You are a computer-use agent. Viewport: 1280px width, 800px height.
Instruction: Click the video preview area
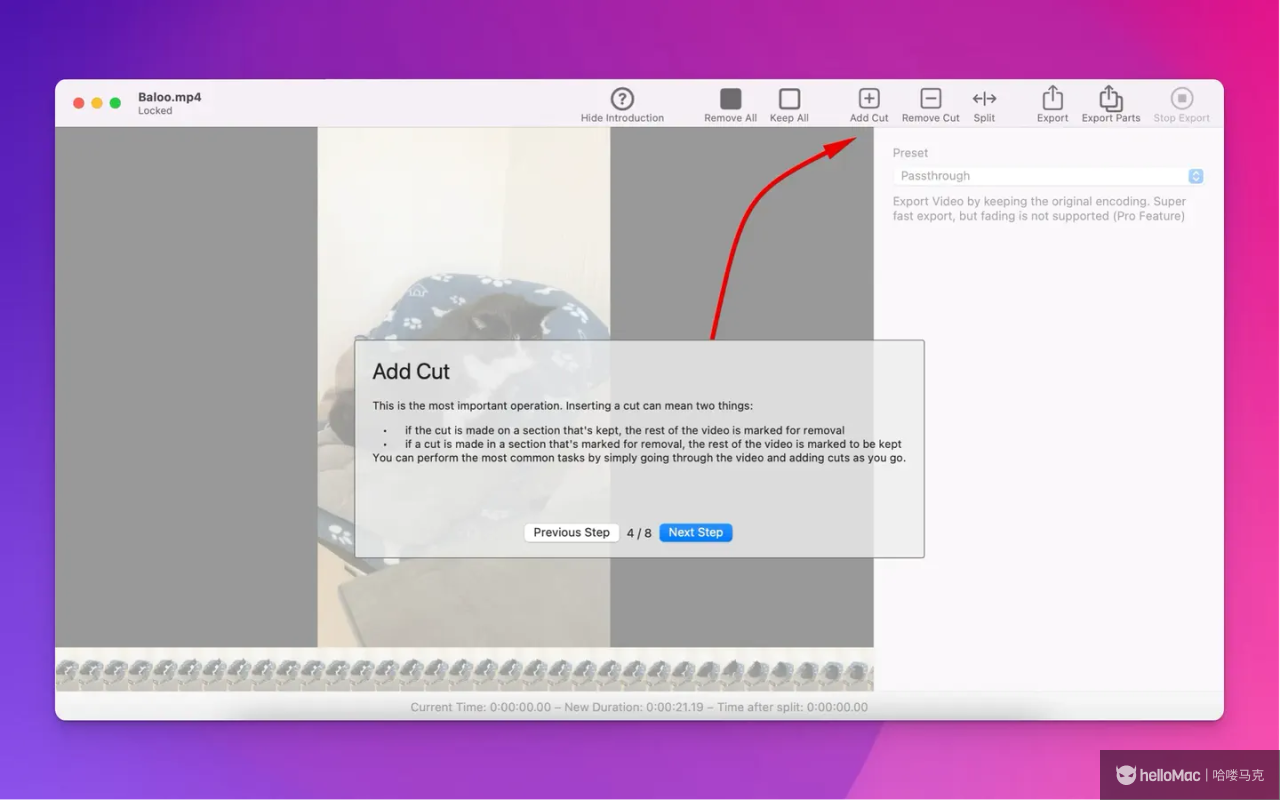click(x=464, y=387)
